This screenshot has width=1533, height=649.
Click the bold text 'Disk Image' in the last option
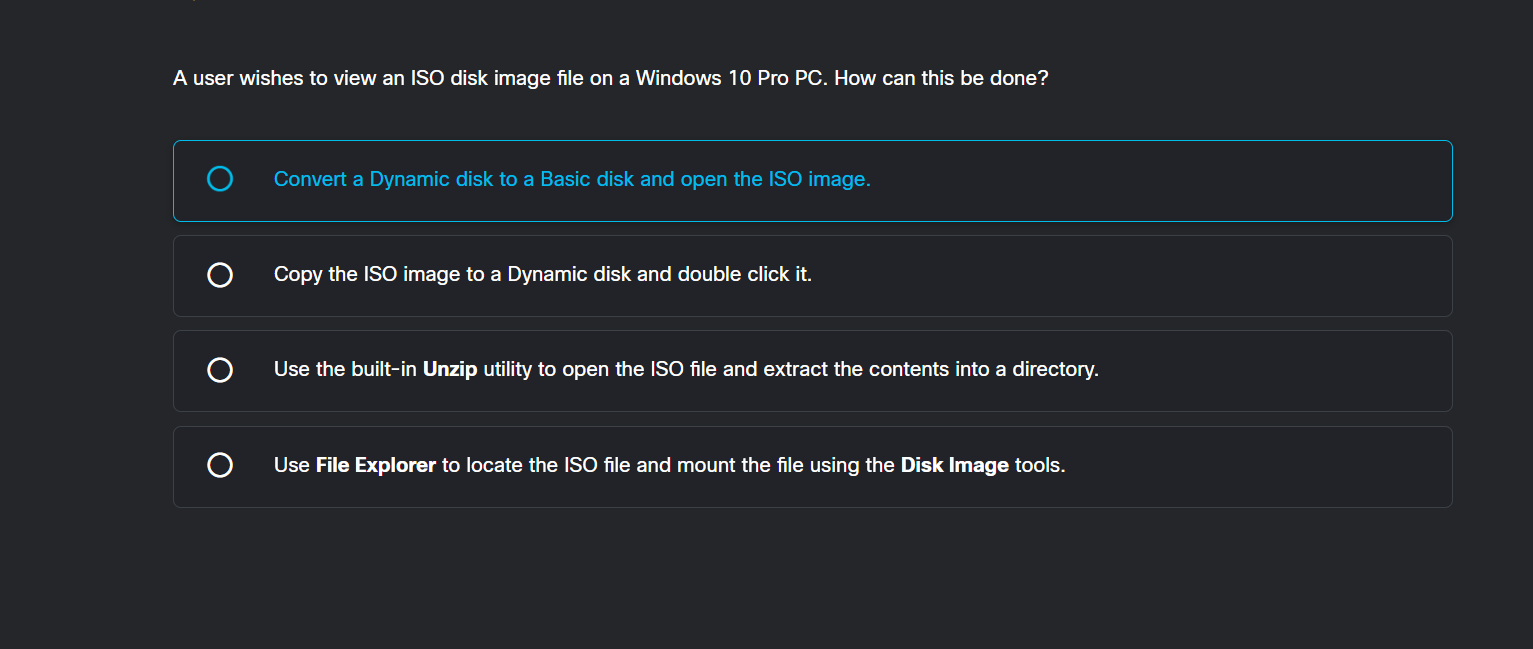click(955, 465)
